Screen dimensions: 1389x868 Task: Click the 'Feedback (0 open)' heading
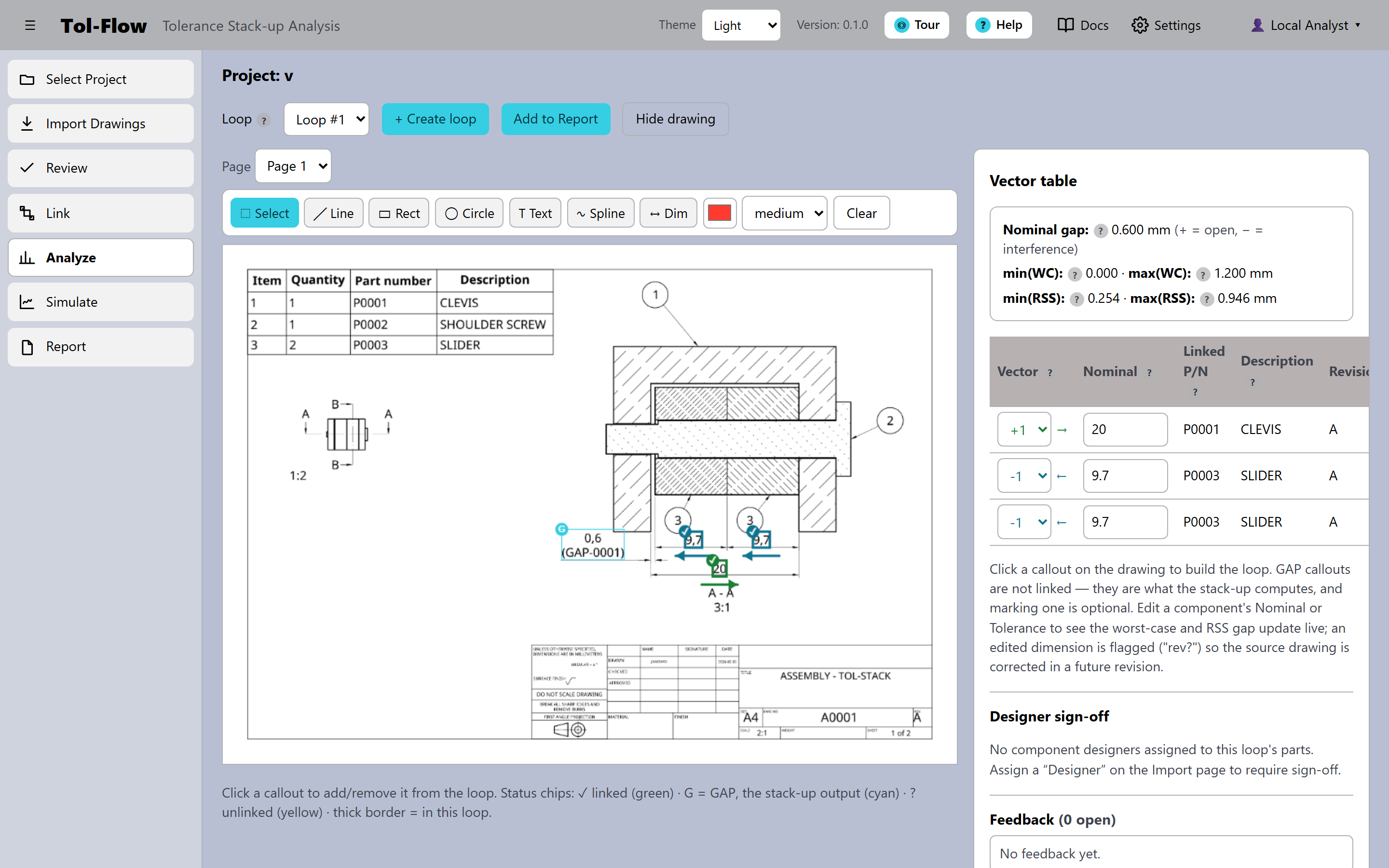1053,820
